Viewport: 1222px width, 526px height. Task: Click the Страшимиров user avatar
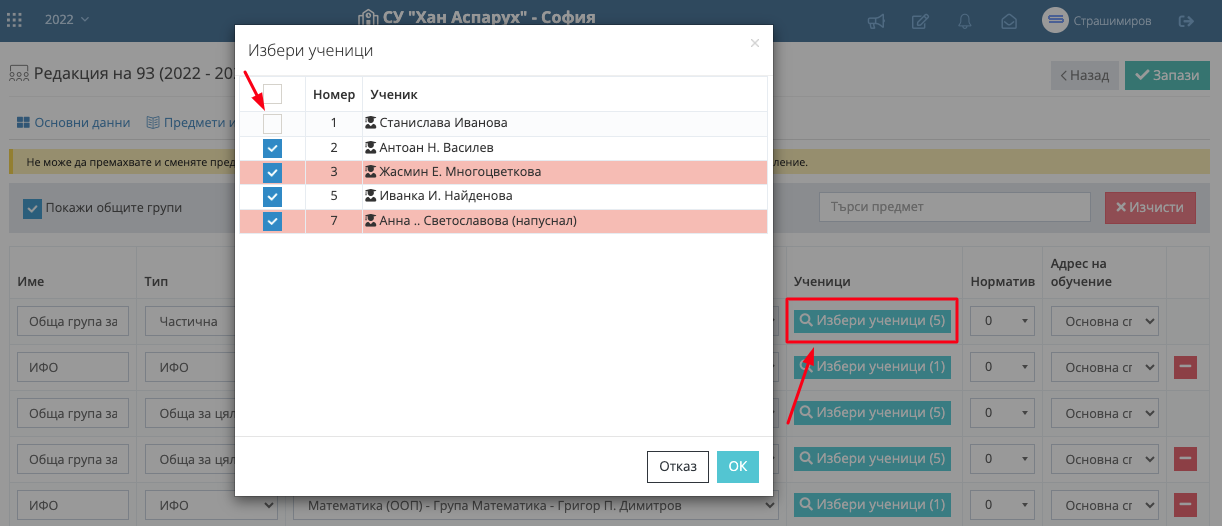[1055, 20]
